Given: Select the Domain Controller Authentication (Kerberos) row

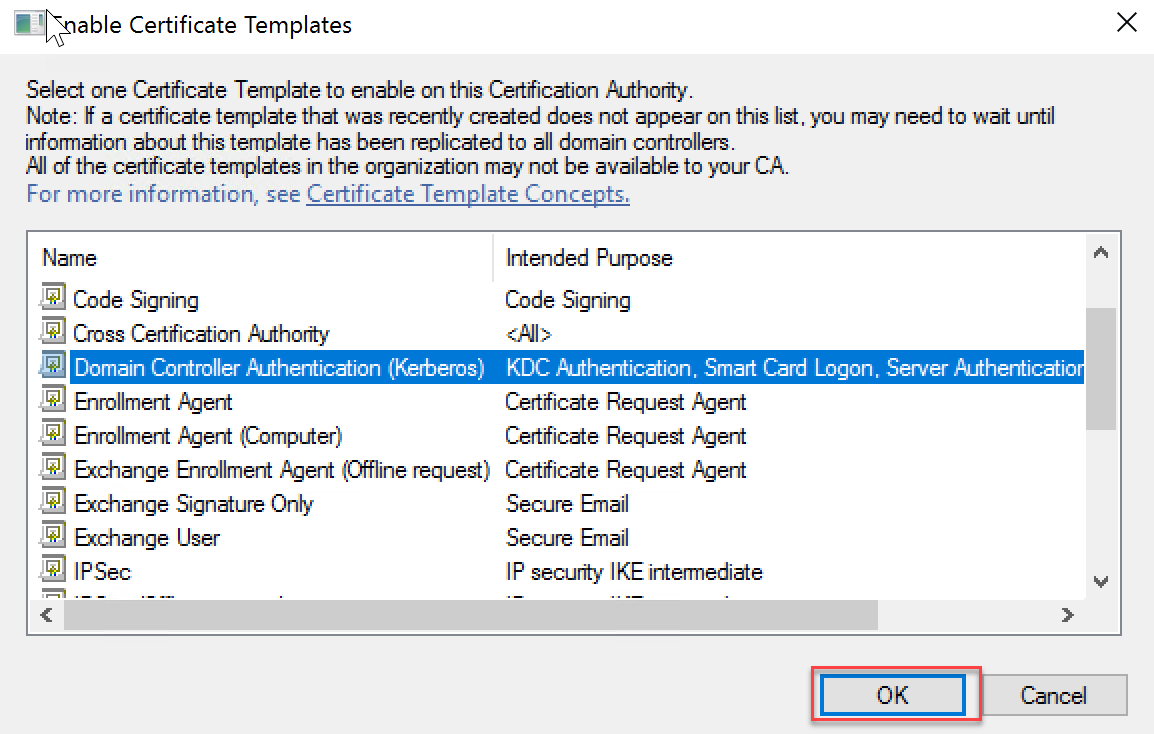Looking at the screenshot, I should [x=279, y=368].
